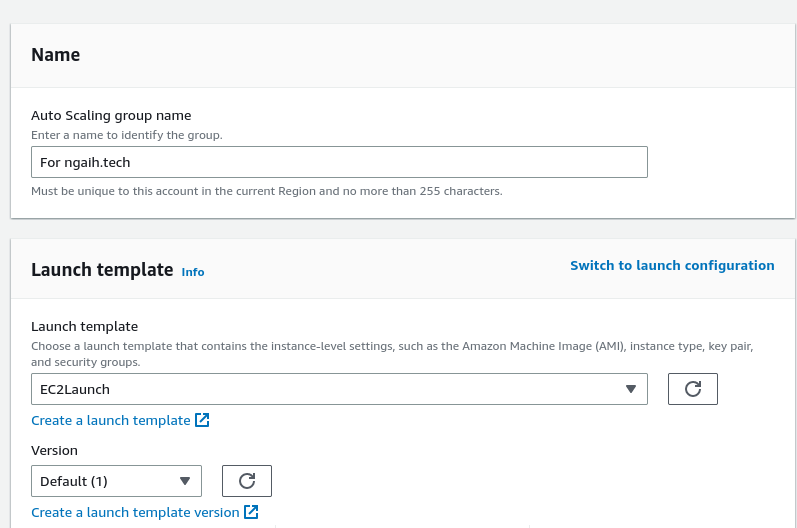797x528 pixels.
Task: Open the Create a launch template link
Action: click(x=111, y=421)
